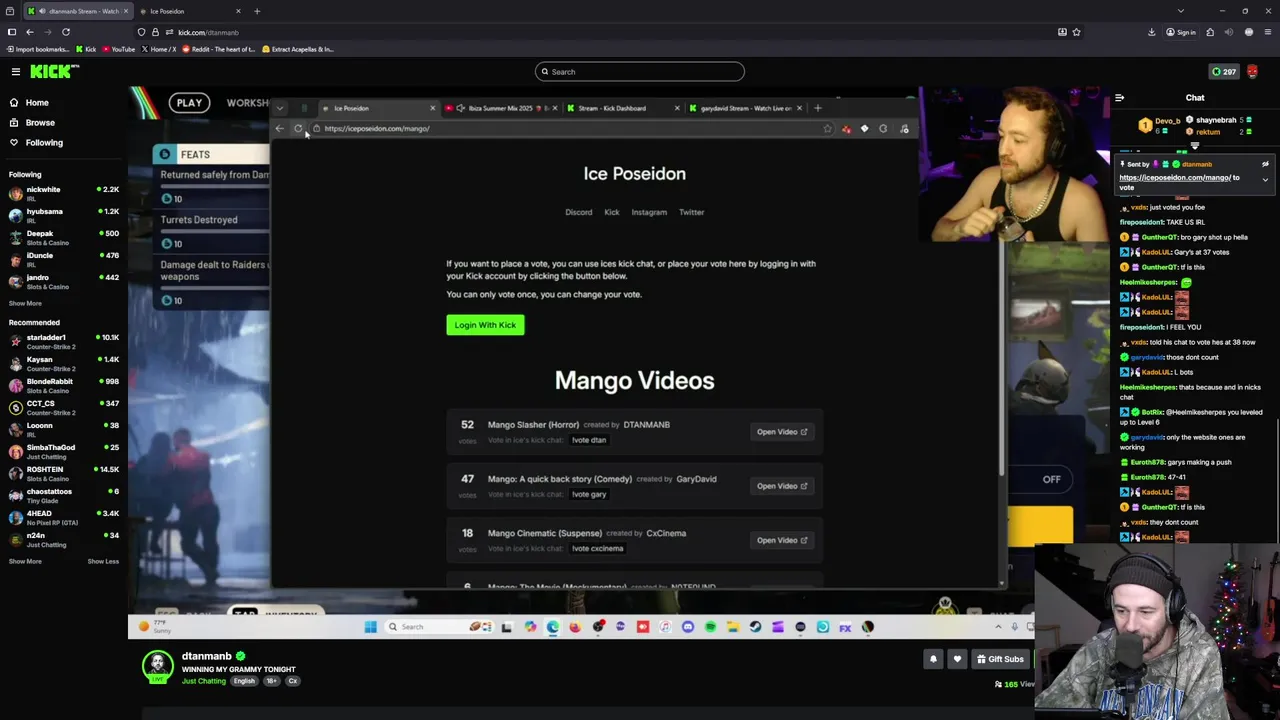
Task: Click Windows Start button in streamed taskbar
Action: [370, 627]
